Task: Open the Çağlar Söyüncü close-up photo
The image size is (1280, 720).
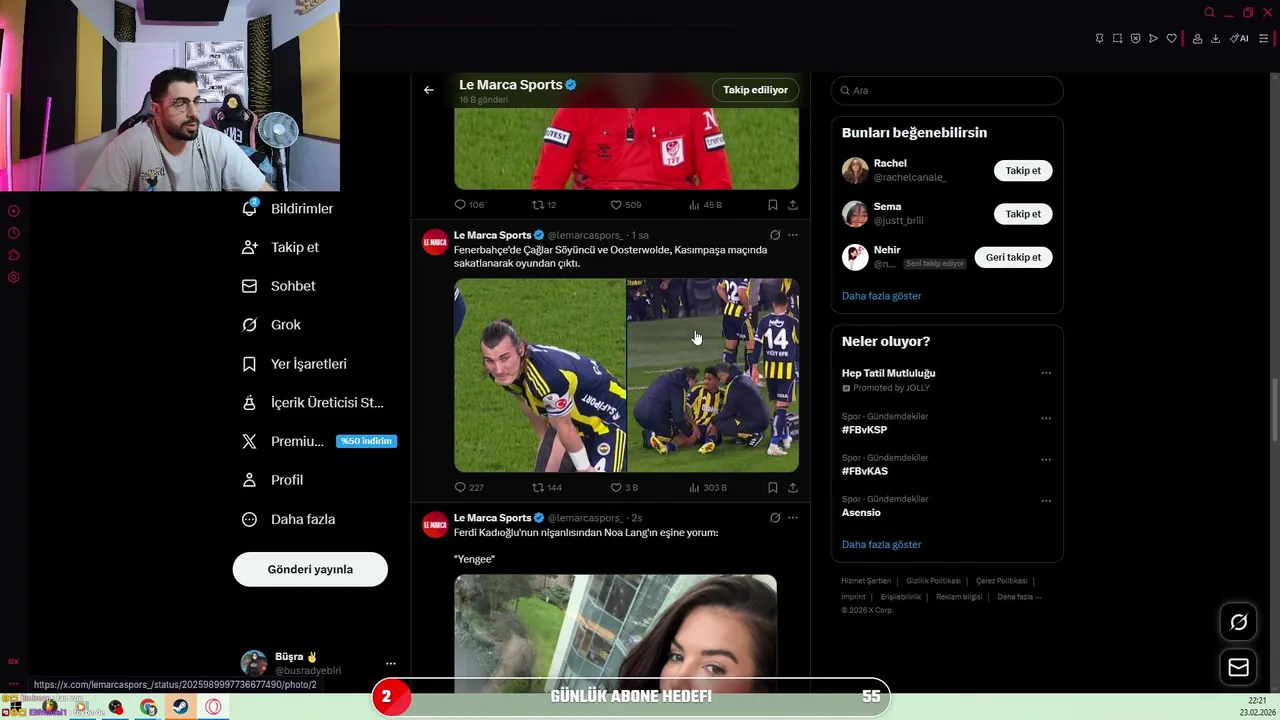Action: [540, 375]
